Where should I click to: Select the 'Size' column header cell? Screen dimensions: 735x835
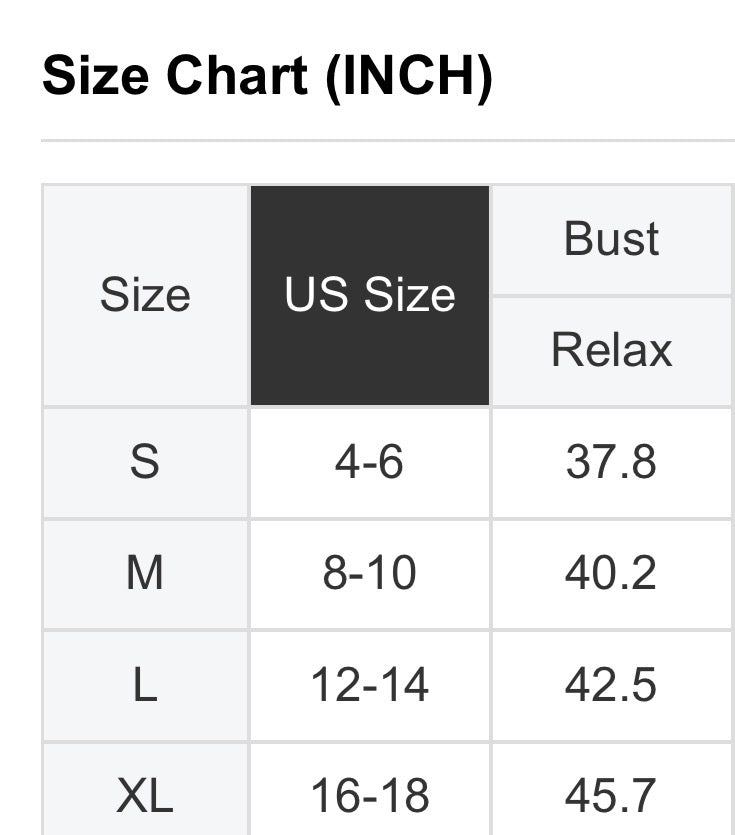(145, 296)
